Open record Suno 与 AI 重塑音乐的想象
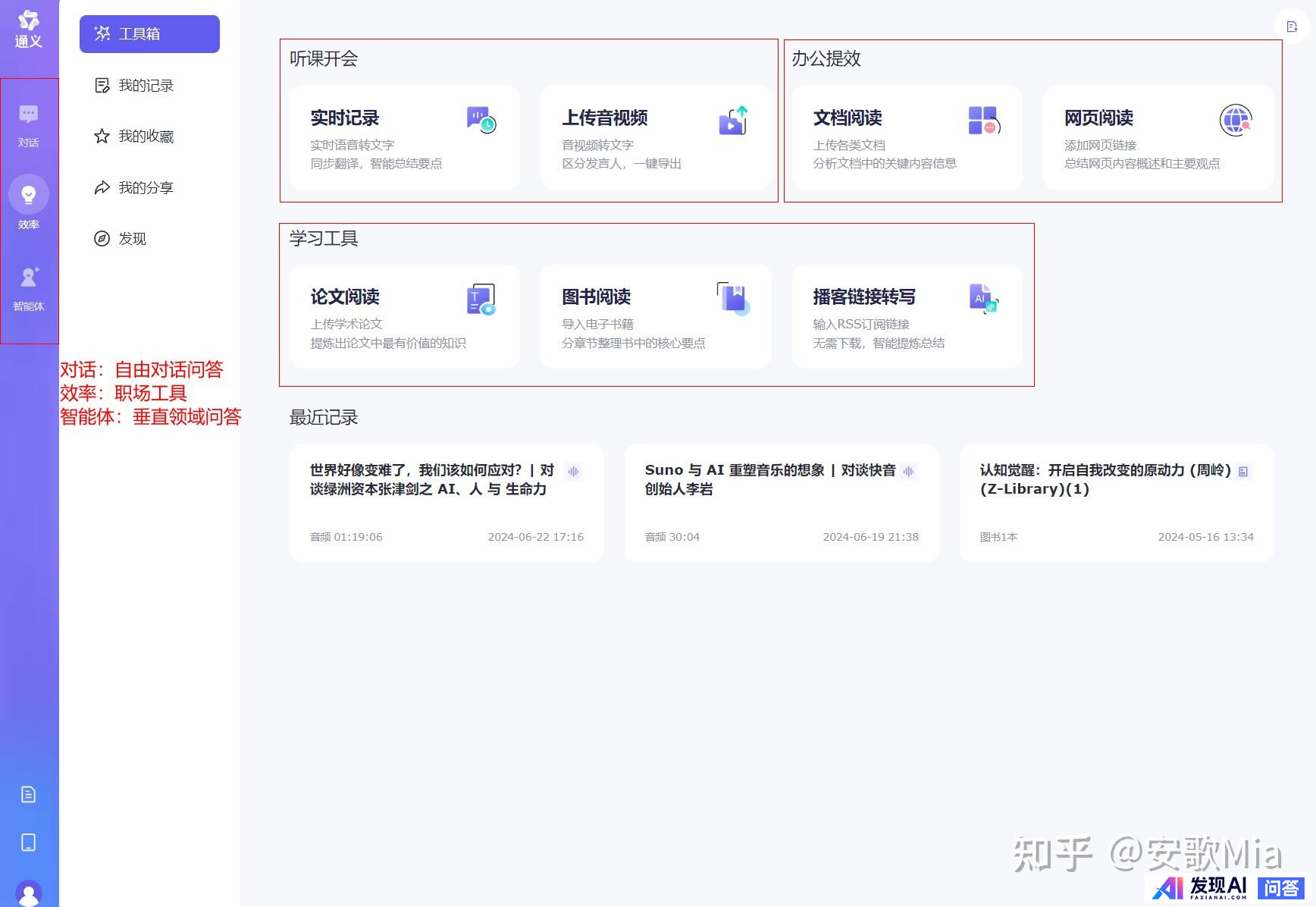The width and height of the screenshot is (1316, 907). pyautogui.click(x=782, y=503)
